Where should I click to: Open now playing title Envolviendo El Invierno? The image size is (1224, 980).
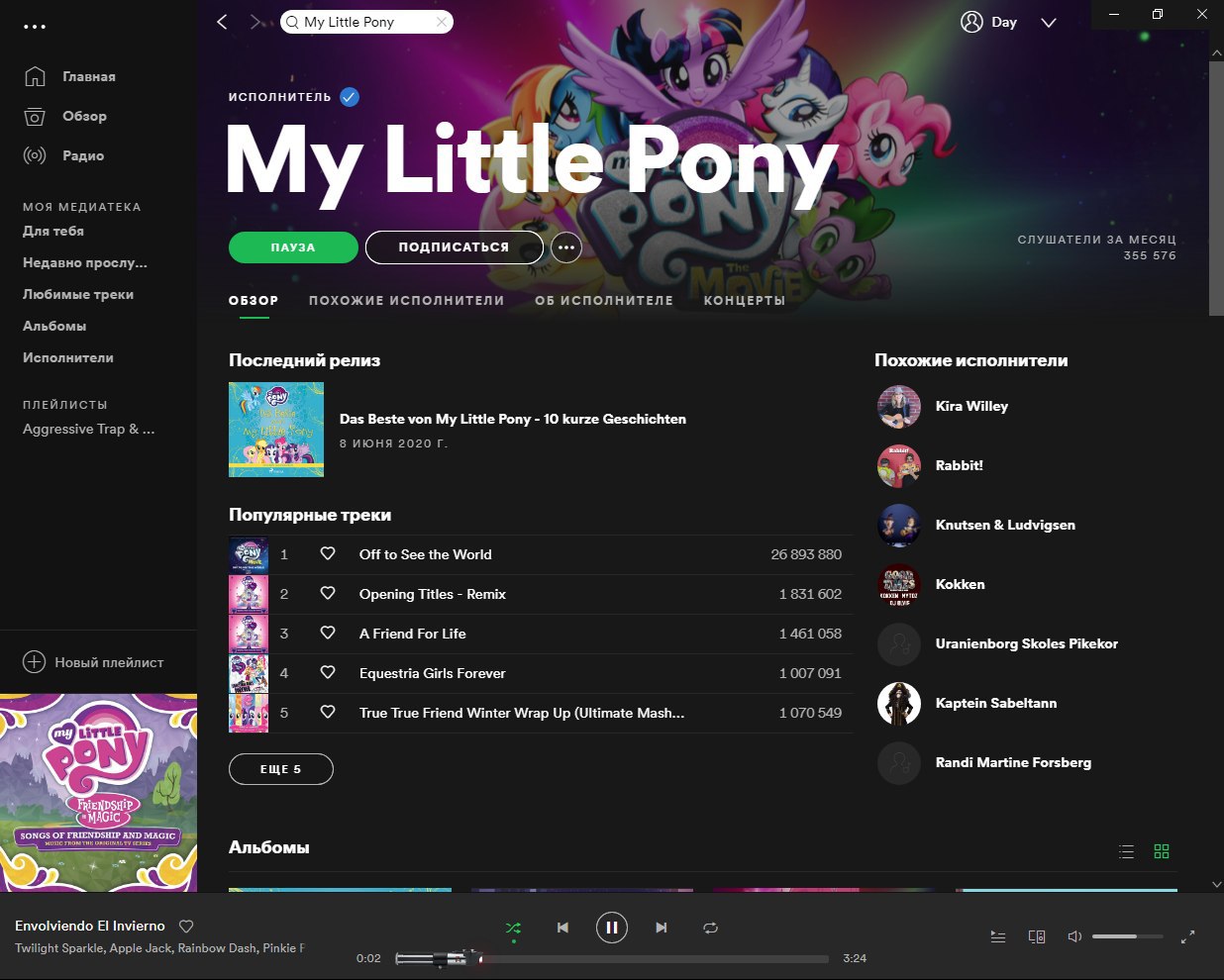[x=90, y=926]
